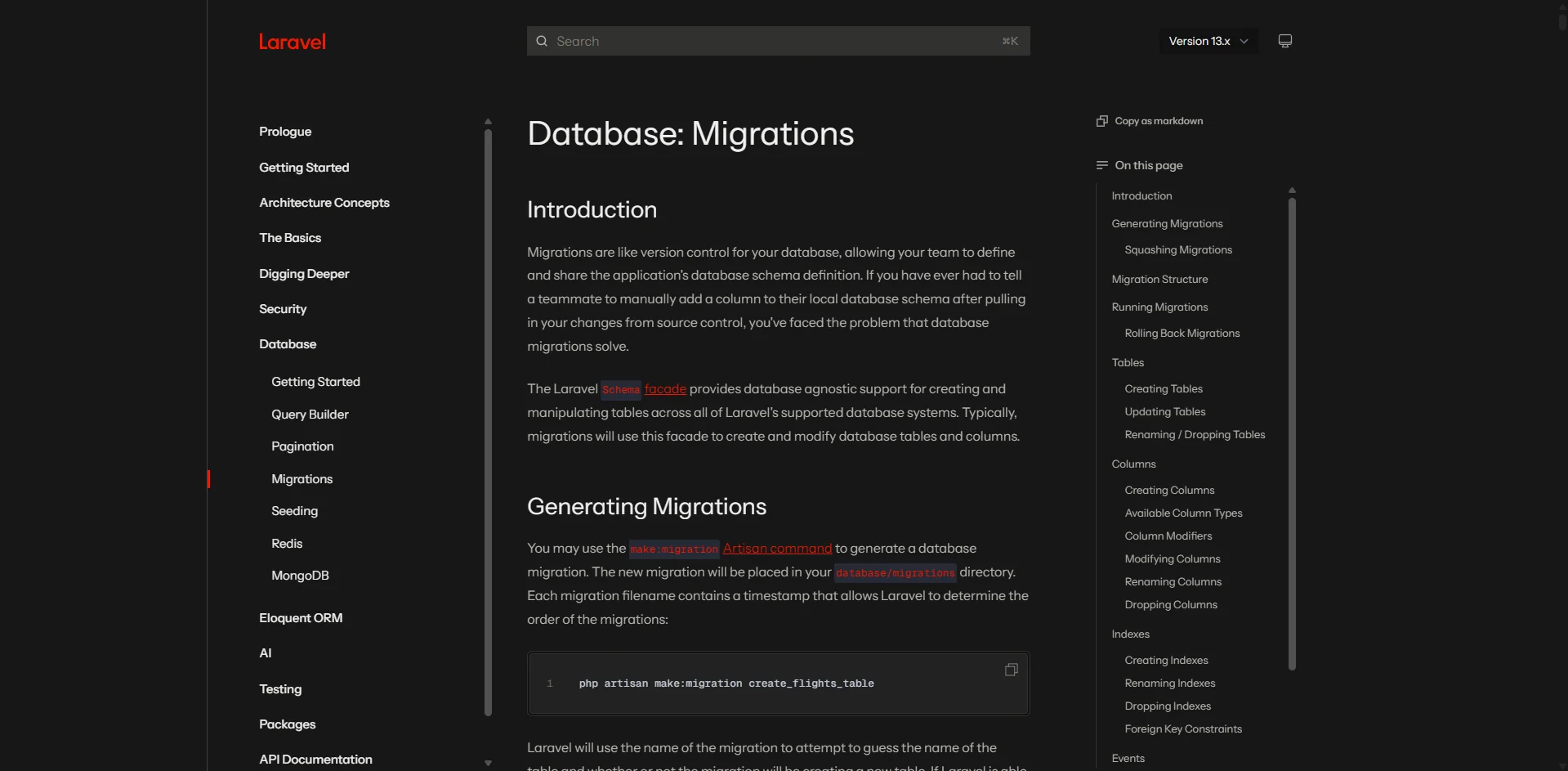Expand Architecture Concepts section
This screenshot has height=771, width=1568.
point(324,203)
